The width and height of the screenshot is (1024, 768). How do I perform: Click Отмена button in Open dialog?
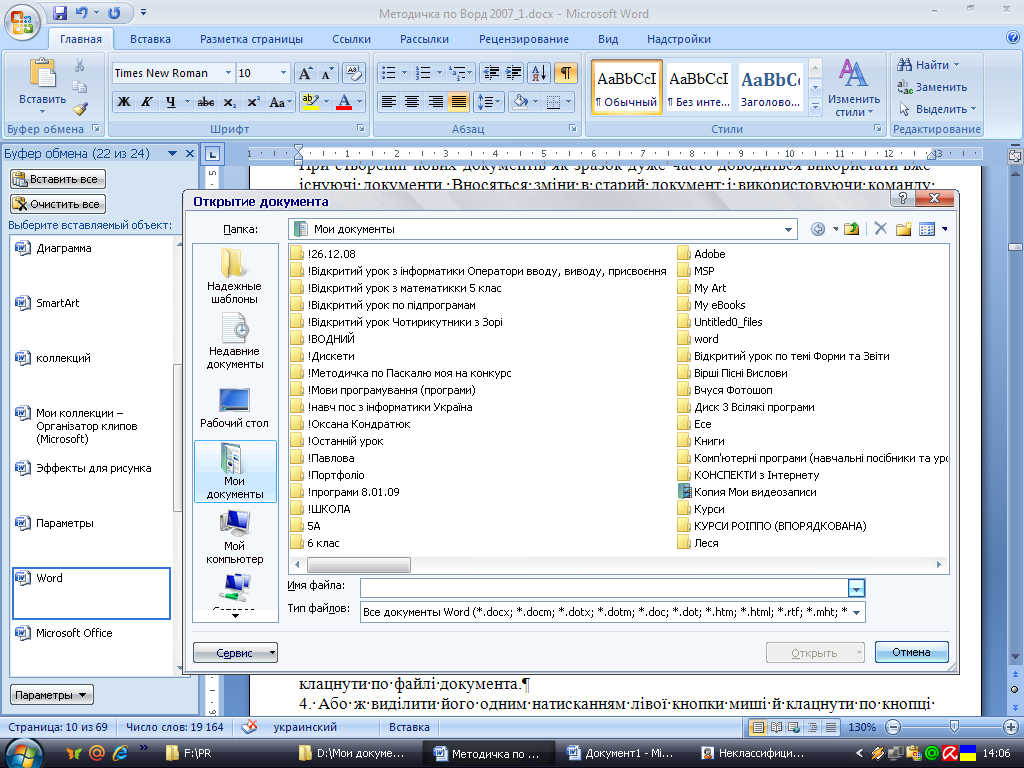(911, 652)
